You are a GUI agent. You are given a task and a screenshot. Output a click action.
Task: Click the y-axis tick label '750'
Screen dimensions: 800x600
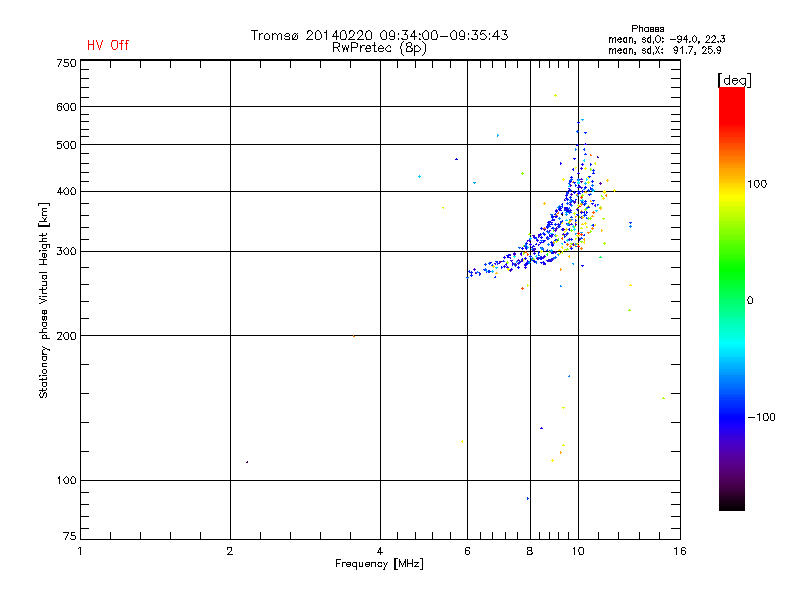coord(66,63)
